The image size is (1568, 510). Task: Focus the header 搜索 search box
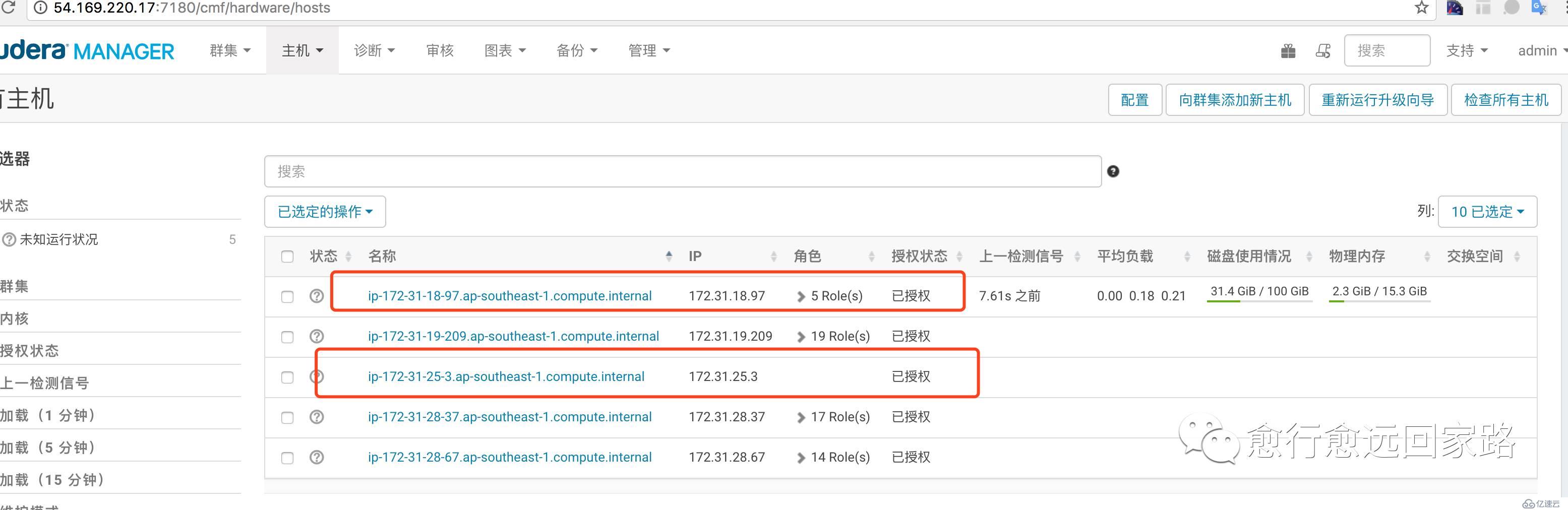pyautogui.click(x=1386, y=50)
